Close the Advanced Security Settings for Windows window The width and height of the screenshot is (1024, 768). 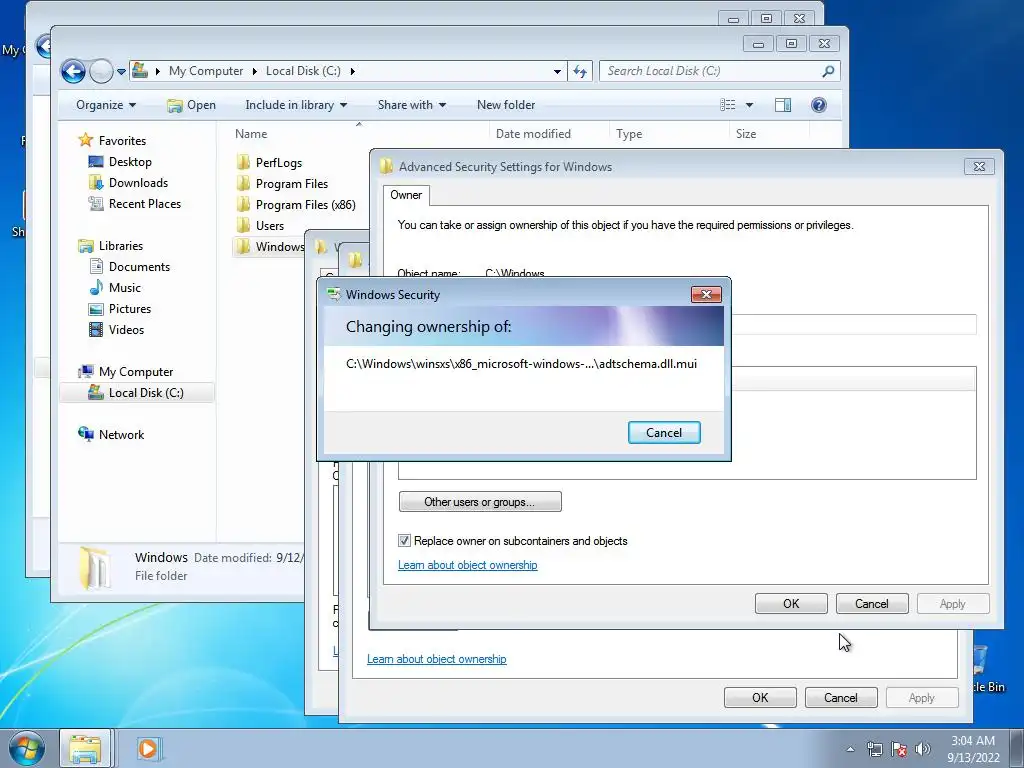tap(979, 167)
